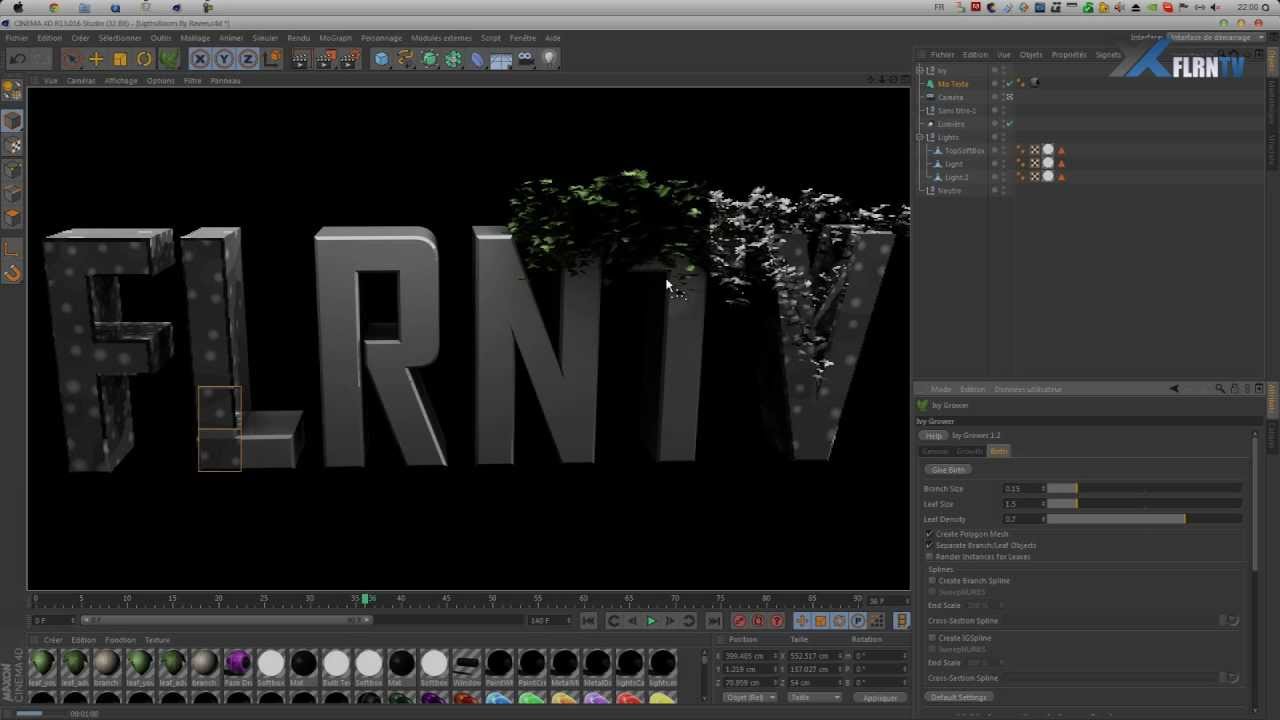Uncheck Separate Branch/Leaf Objects checkbox

(929, 545)
